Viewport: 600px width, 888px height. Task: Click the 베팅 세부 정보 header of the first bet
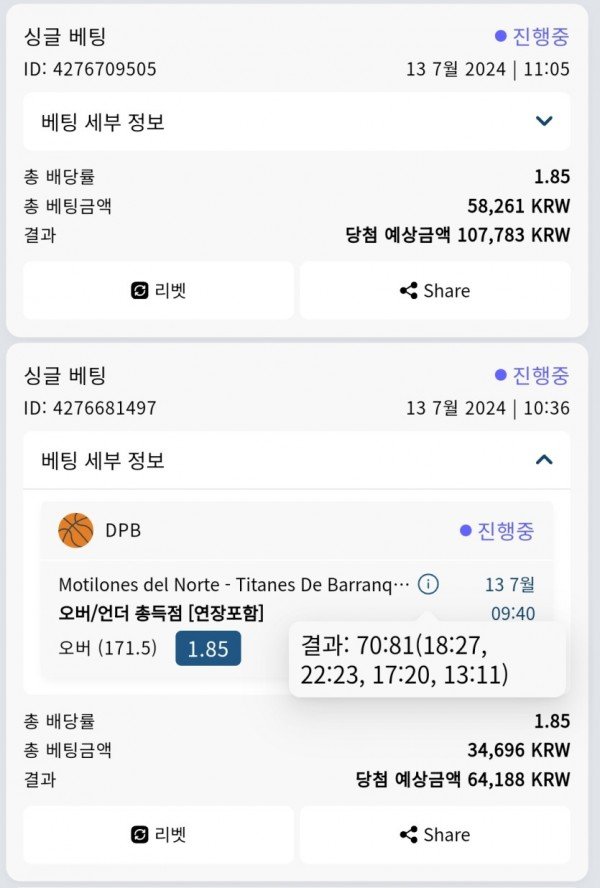pyautogui.click(x=297, y=122)
